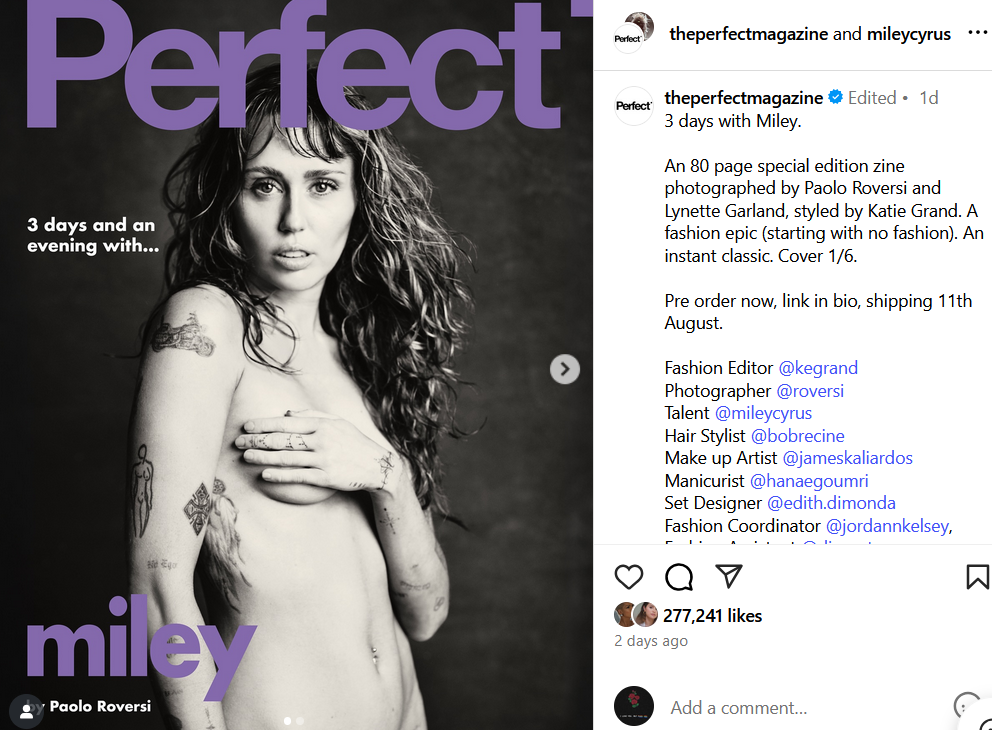Open comments via the speech bubble icon
992x730 pixels.
[679, 576]
